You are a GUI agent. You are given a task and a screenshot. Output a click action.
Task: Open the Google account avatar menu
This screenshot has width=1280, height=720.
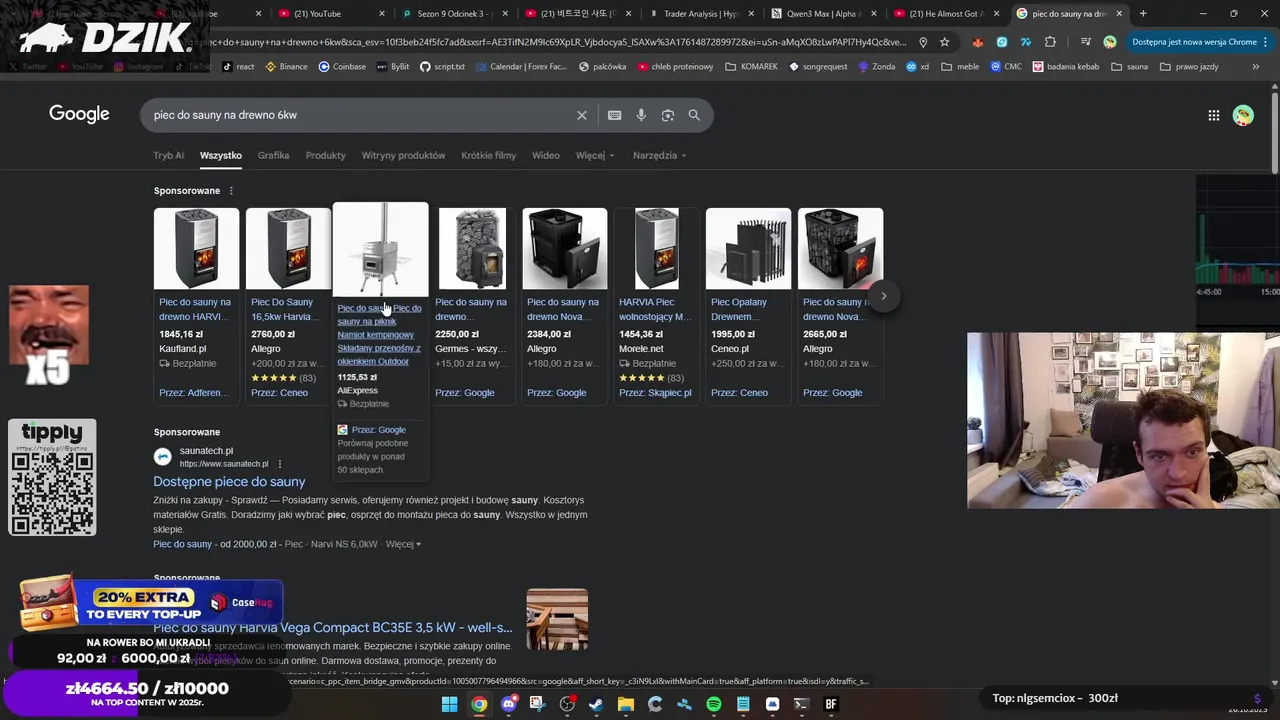click(1243, 115)
